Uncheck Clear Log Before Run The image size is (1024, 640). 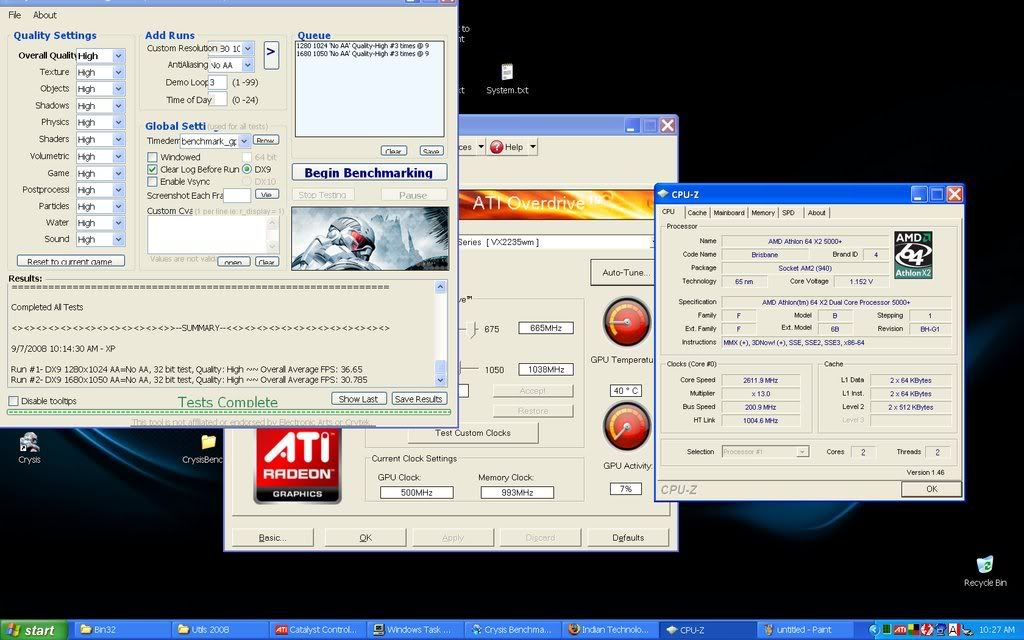(152, 169)
